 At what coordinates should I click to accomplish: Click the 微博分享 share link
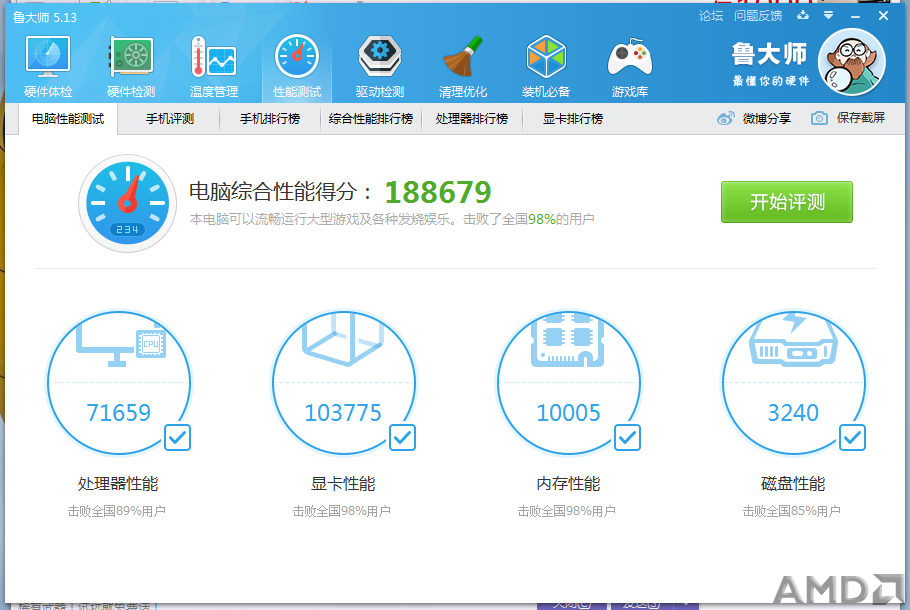(767, 118)
